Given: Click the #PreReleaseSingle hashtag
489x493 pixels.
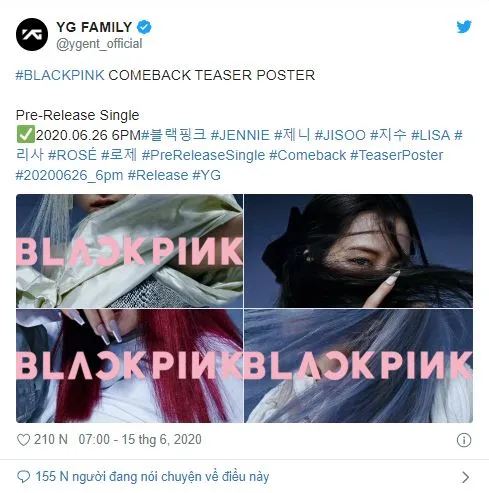Looking at the screenshot, I should click(x=203, y=155).
